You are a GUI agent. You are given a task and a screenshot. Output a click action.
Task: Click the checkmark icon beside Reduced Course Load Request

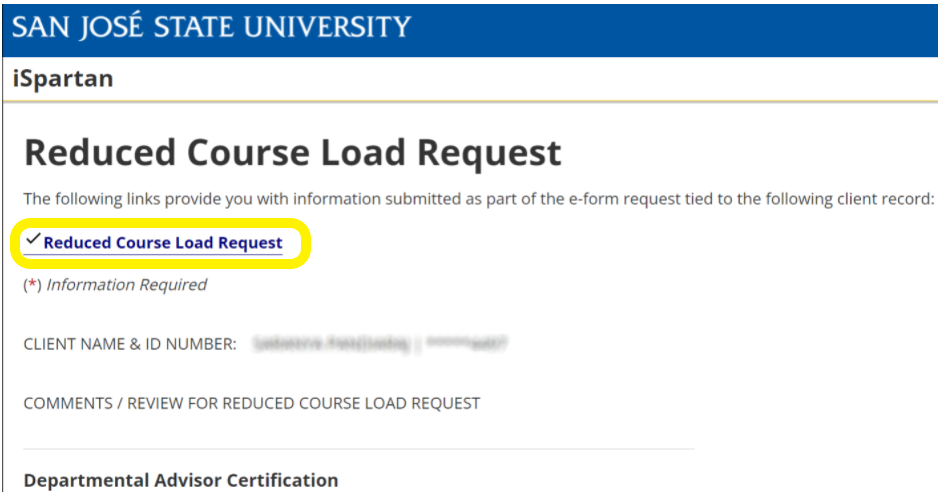(x=32, y=240)
